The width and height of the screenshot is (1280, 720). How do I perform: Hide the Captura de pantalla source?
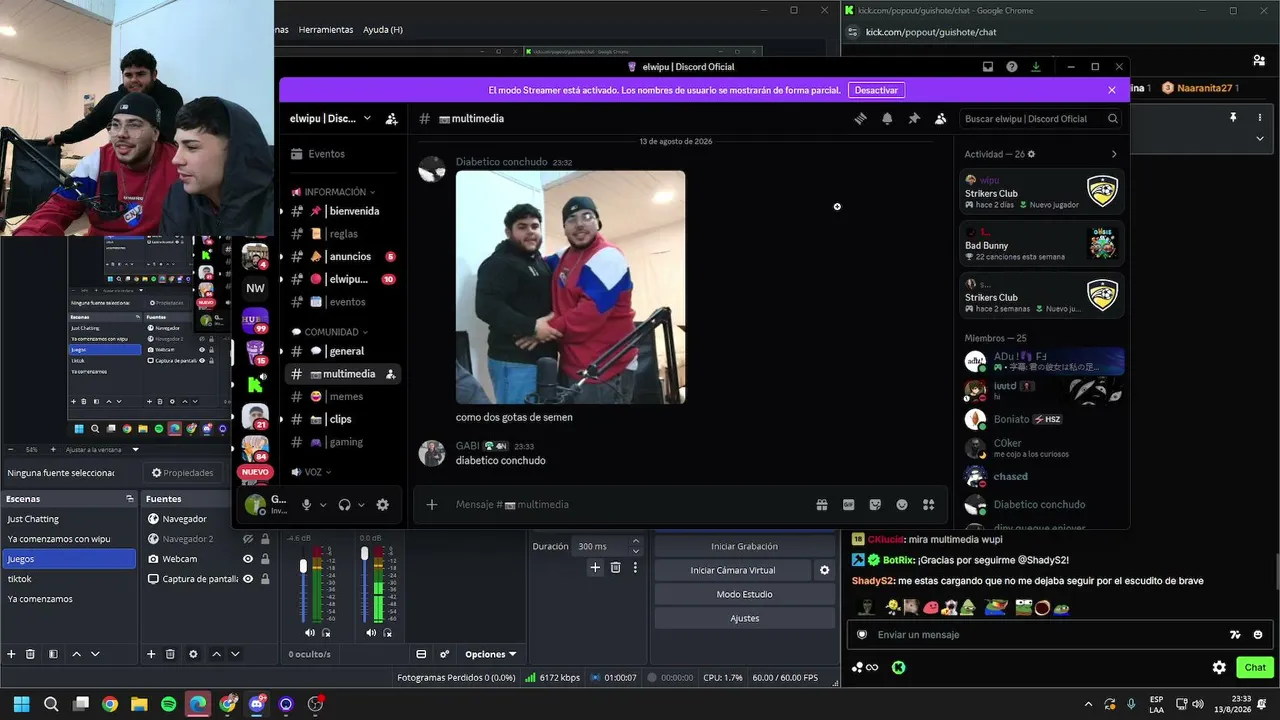tap(248, 579)
